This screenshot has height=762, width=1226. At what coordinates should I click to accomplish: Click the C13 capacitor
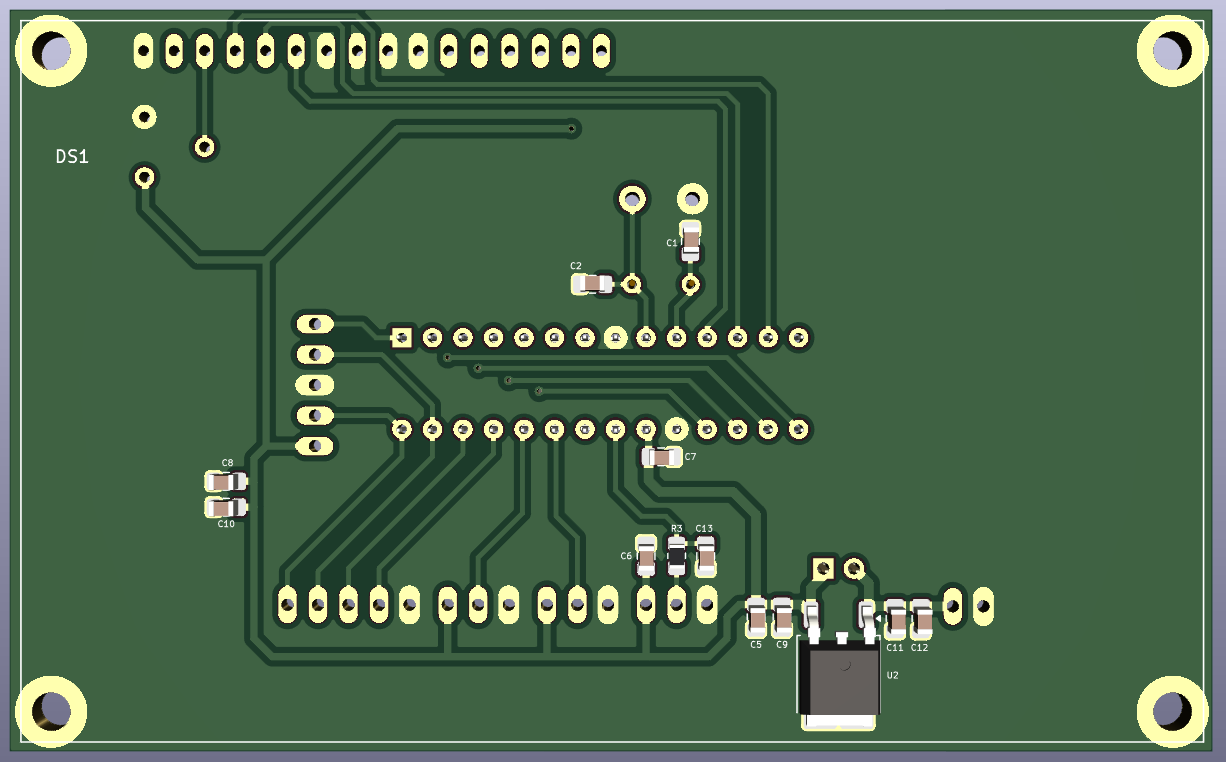pos(706,556)
